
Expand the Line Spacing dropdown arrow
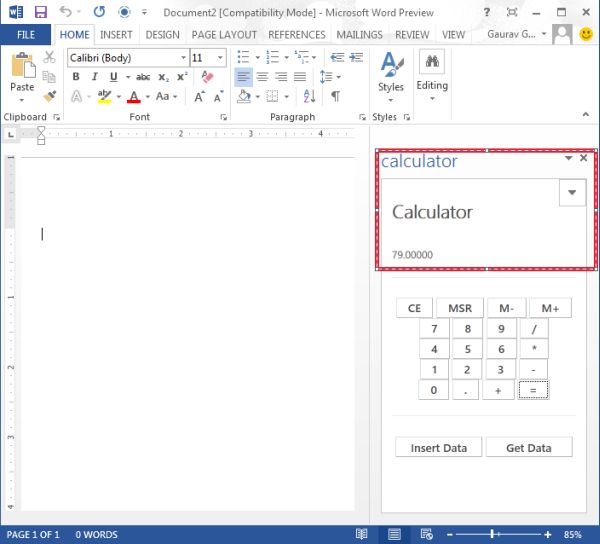(339, 77)
